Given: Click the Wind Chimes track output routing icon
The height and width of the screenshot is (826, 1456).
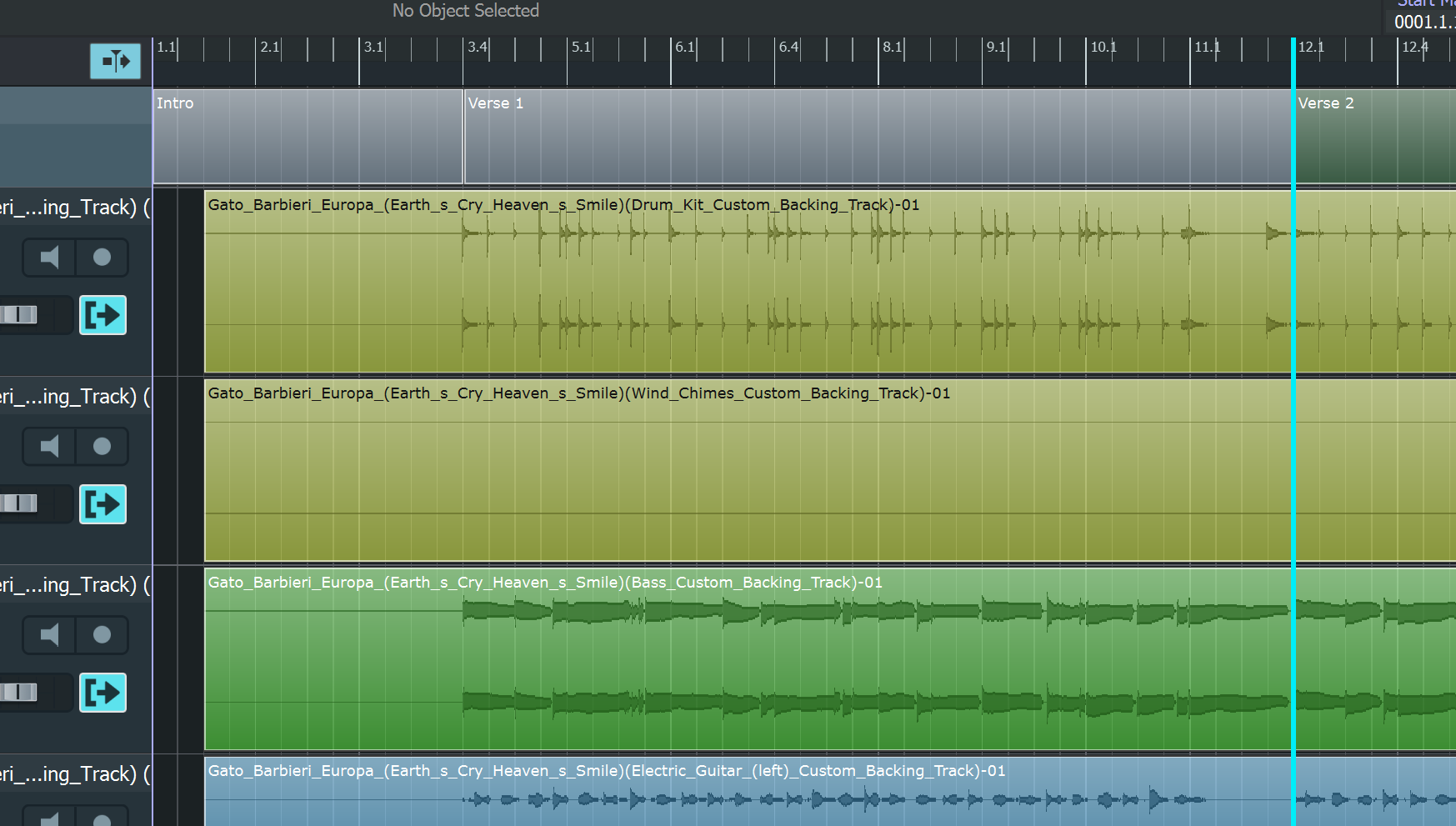Looking at the screenshot, I should pos(103,504).
